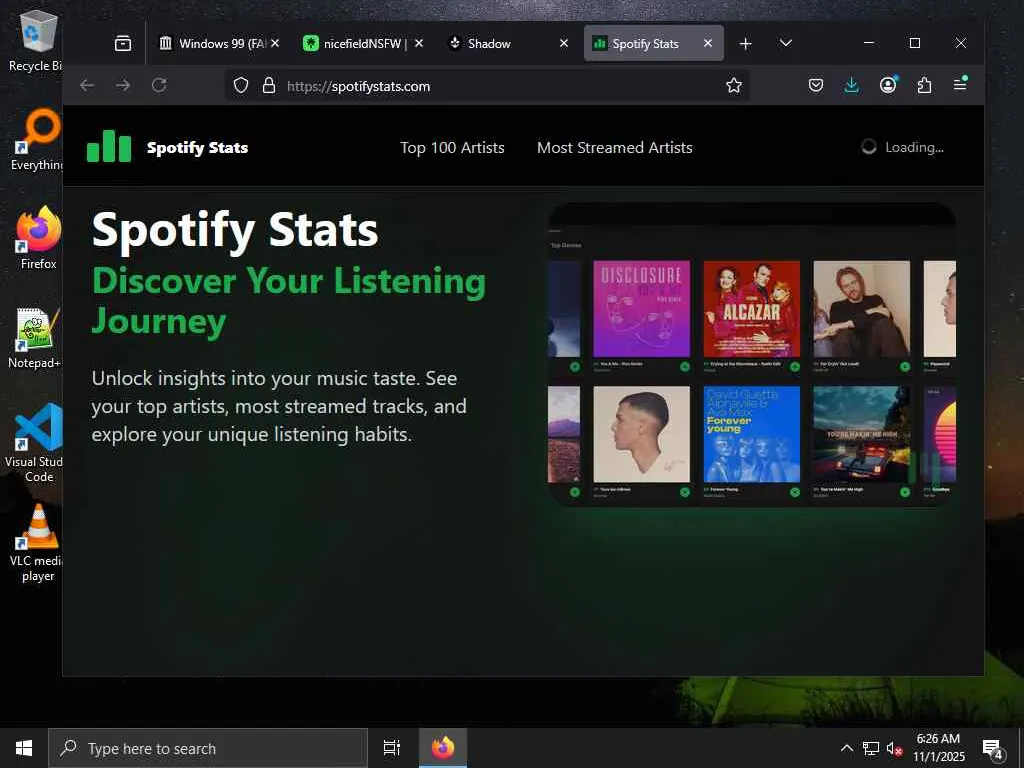Close the Shadow tab
1024x768 pixels.
pos(564,43)
